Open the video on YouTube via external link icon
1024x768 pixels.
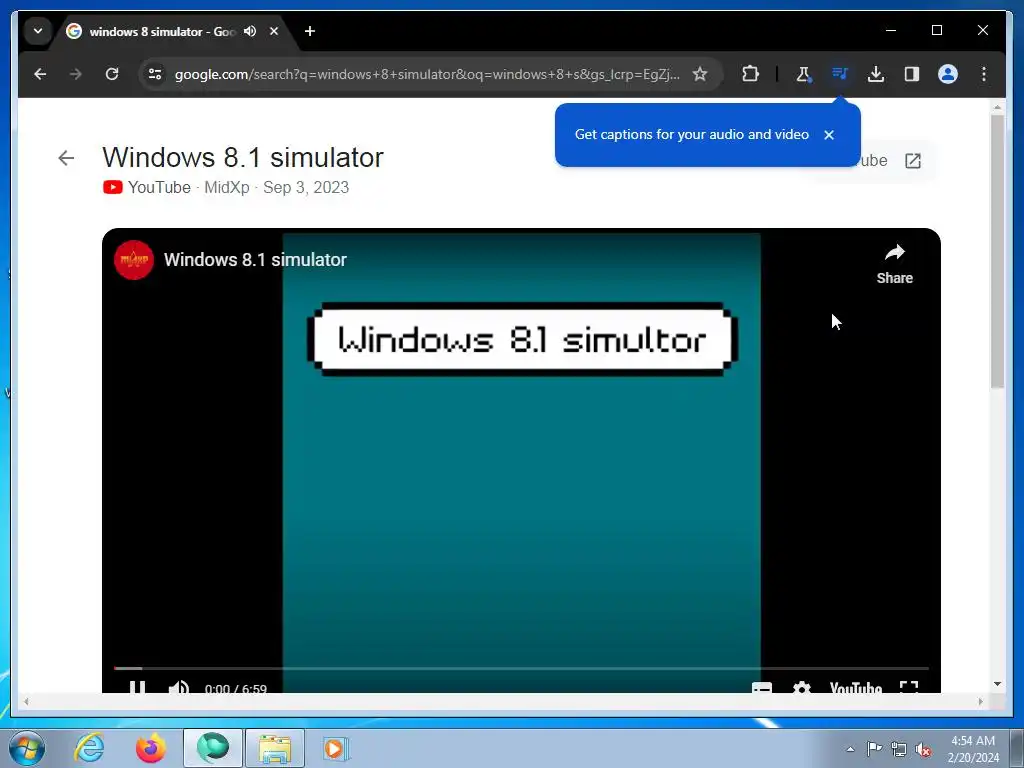913,161
